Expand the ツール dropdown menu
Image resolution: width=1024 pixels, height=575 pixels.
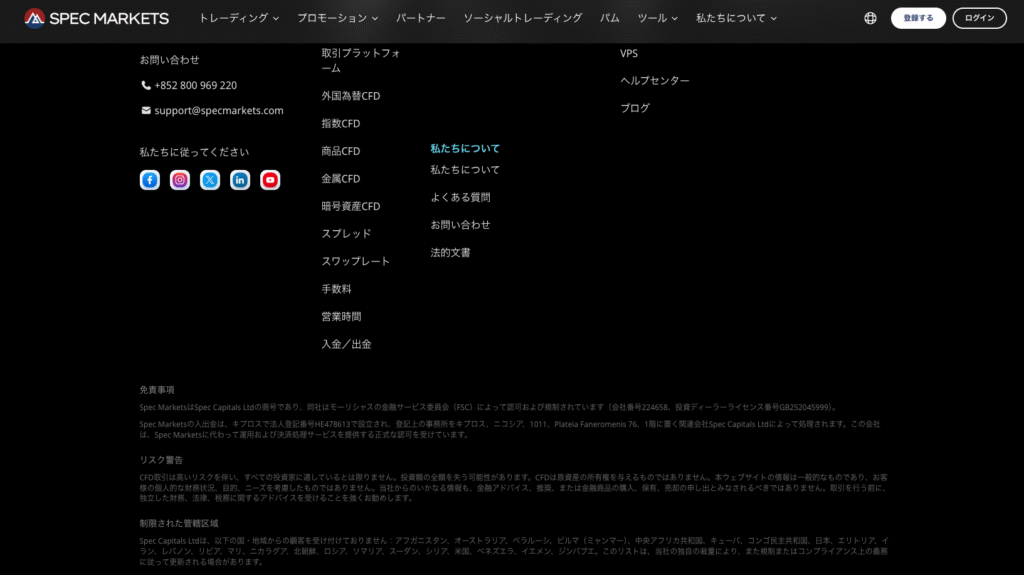[658, 18]
